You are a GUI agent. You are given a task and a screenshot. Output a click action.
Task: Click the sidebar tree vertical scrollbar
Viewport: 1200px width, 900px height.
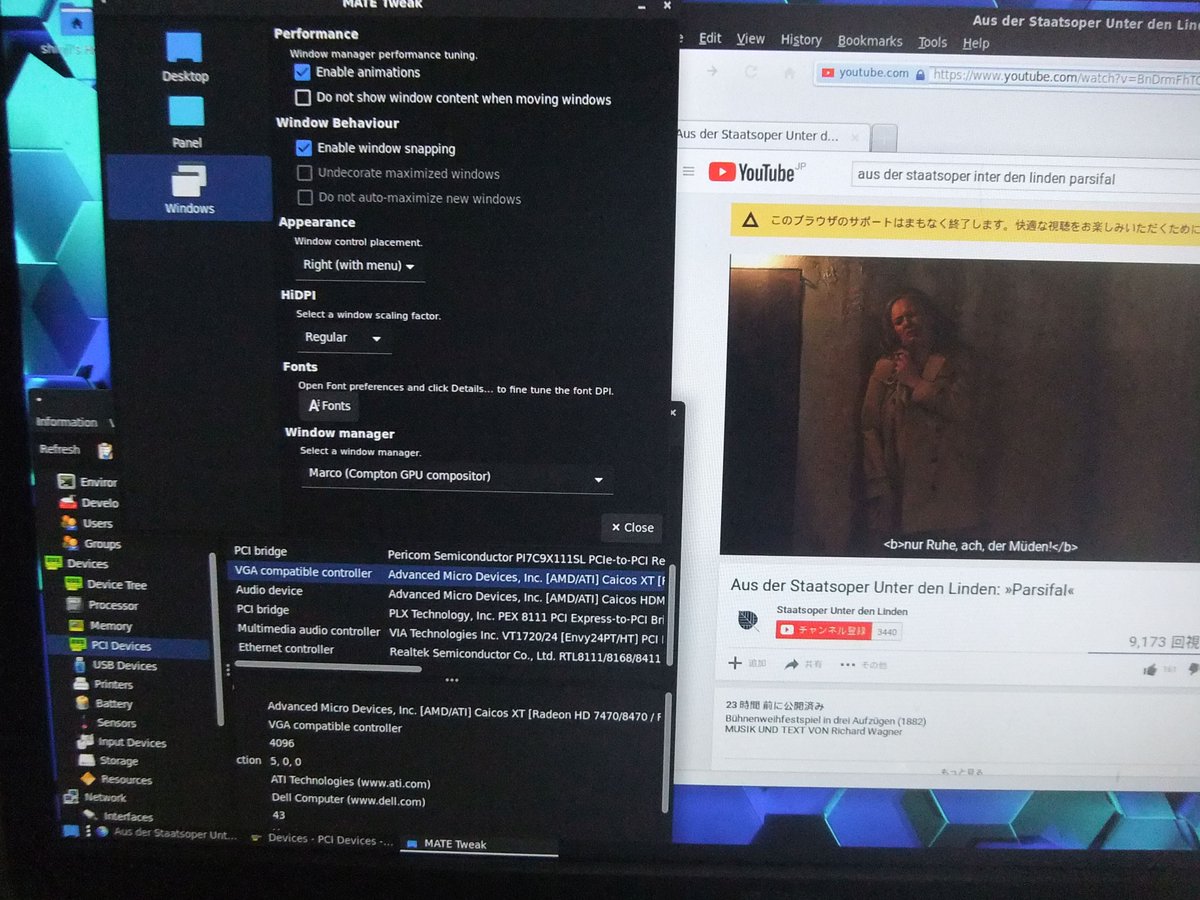(217, 640)
